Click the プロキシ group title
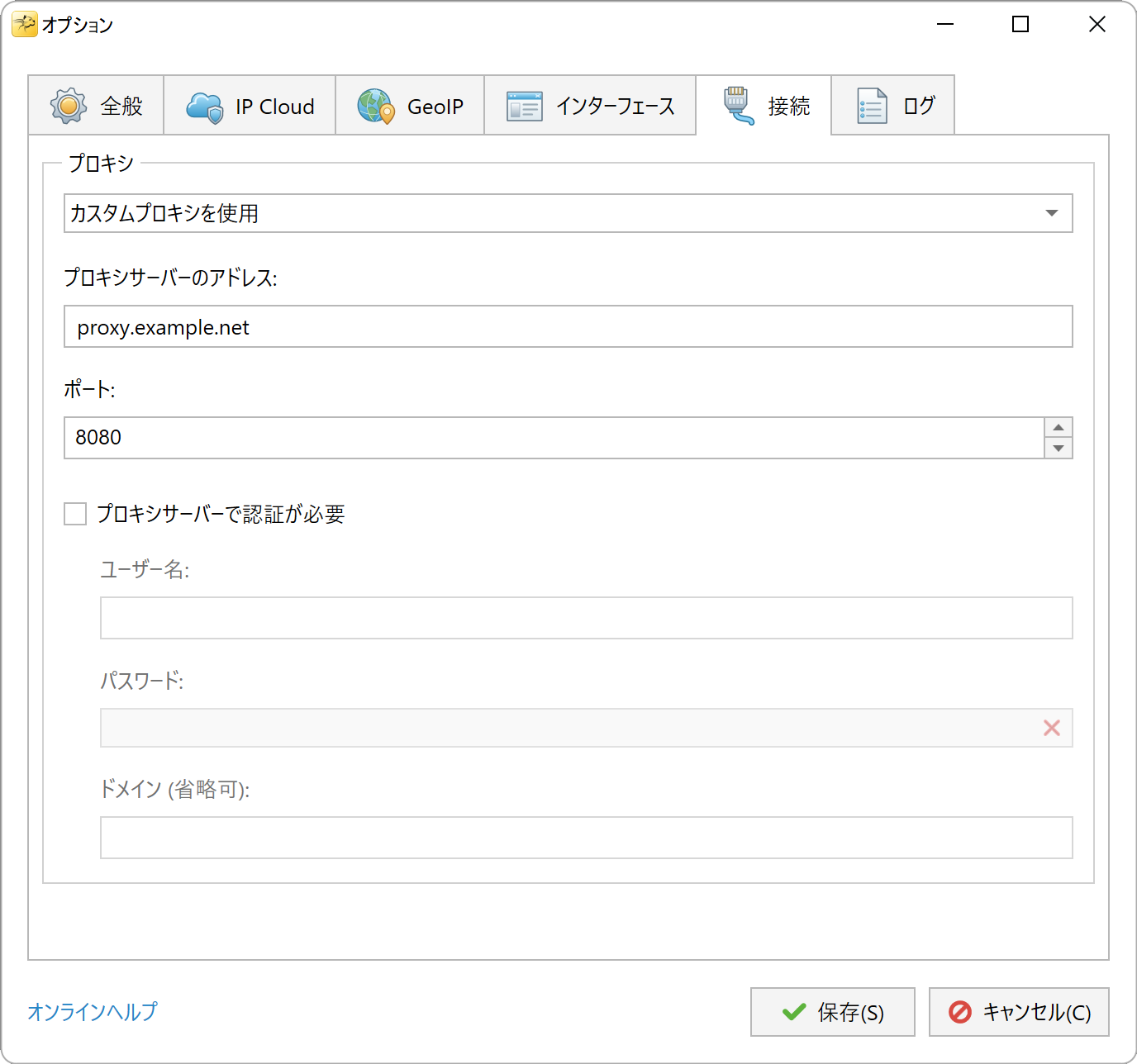This screenshot has height=1064, width=1137. 101,164
